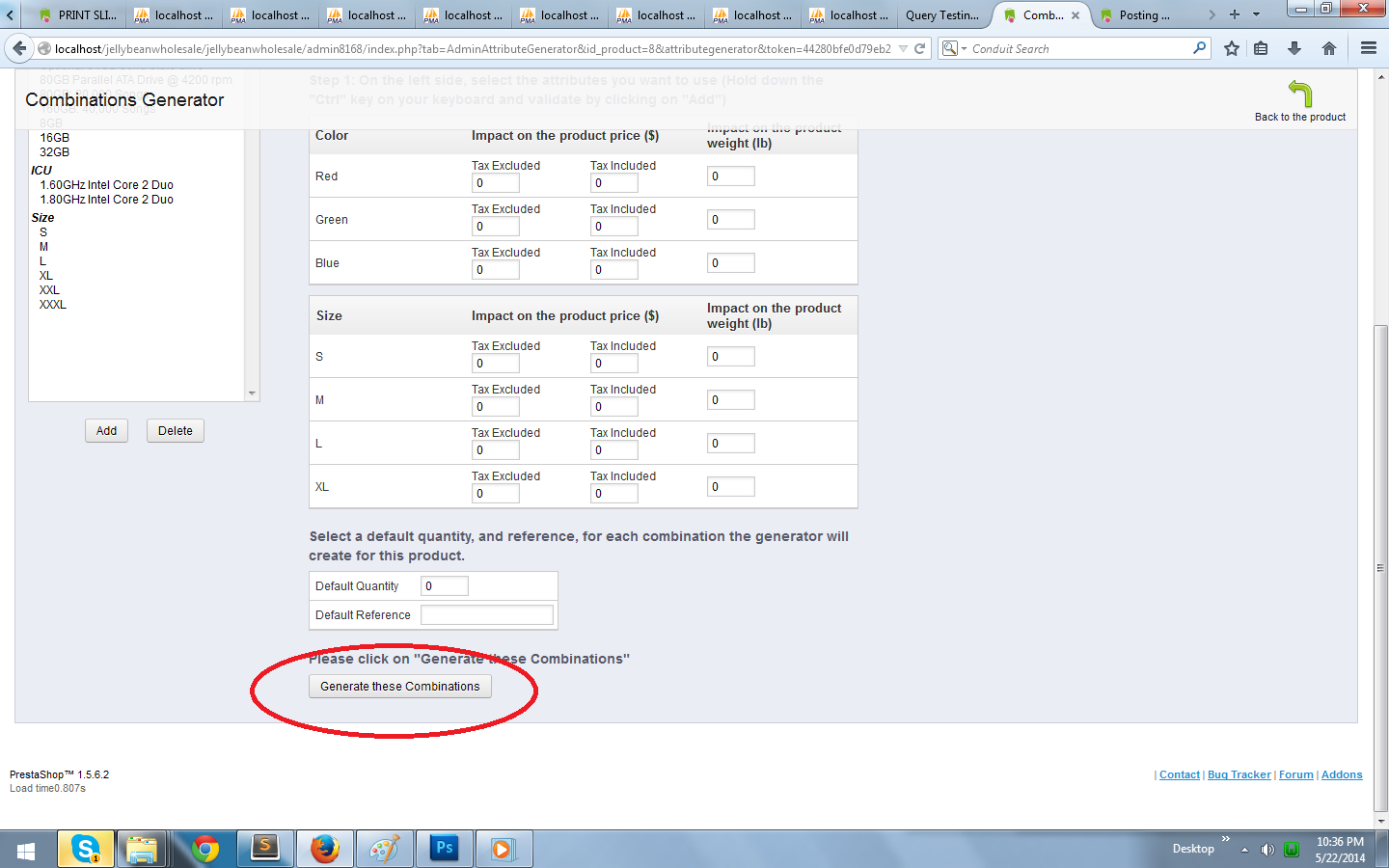
Task: Open the Addons link
Action: 1342,774
